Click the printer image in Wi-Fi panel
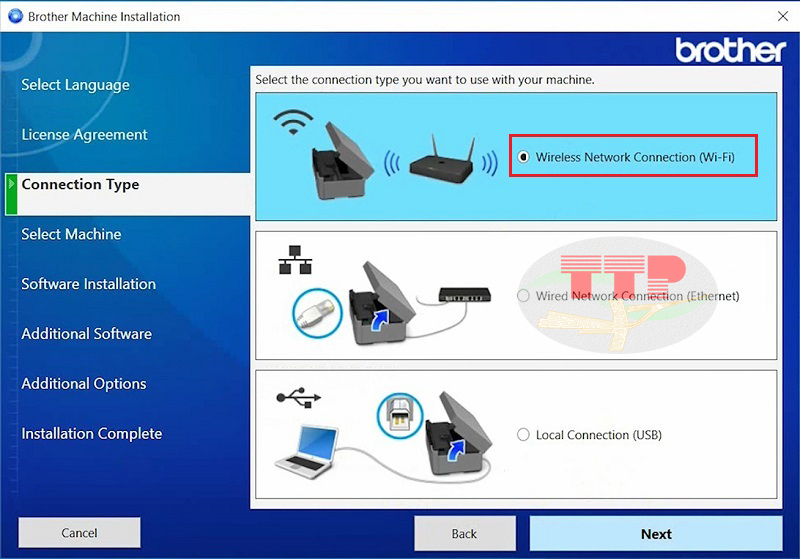The width and height of the screenshot is (800, 559). tap(341, 161)
